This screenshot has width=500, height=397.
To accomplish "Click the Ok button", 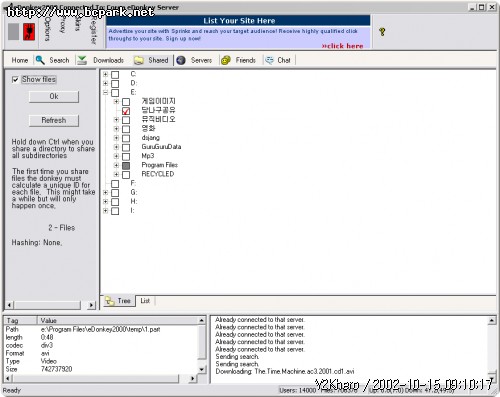I will point(54,97).
